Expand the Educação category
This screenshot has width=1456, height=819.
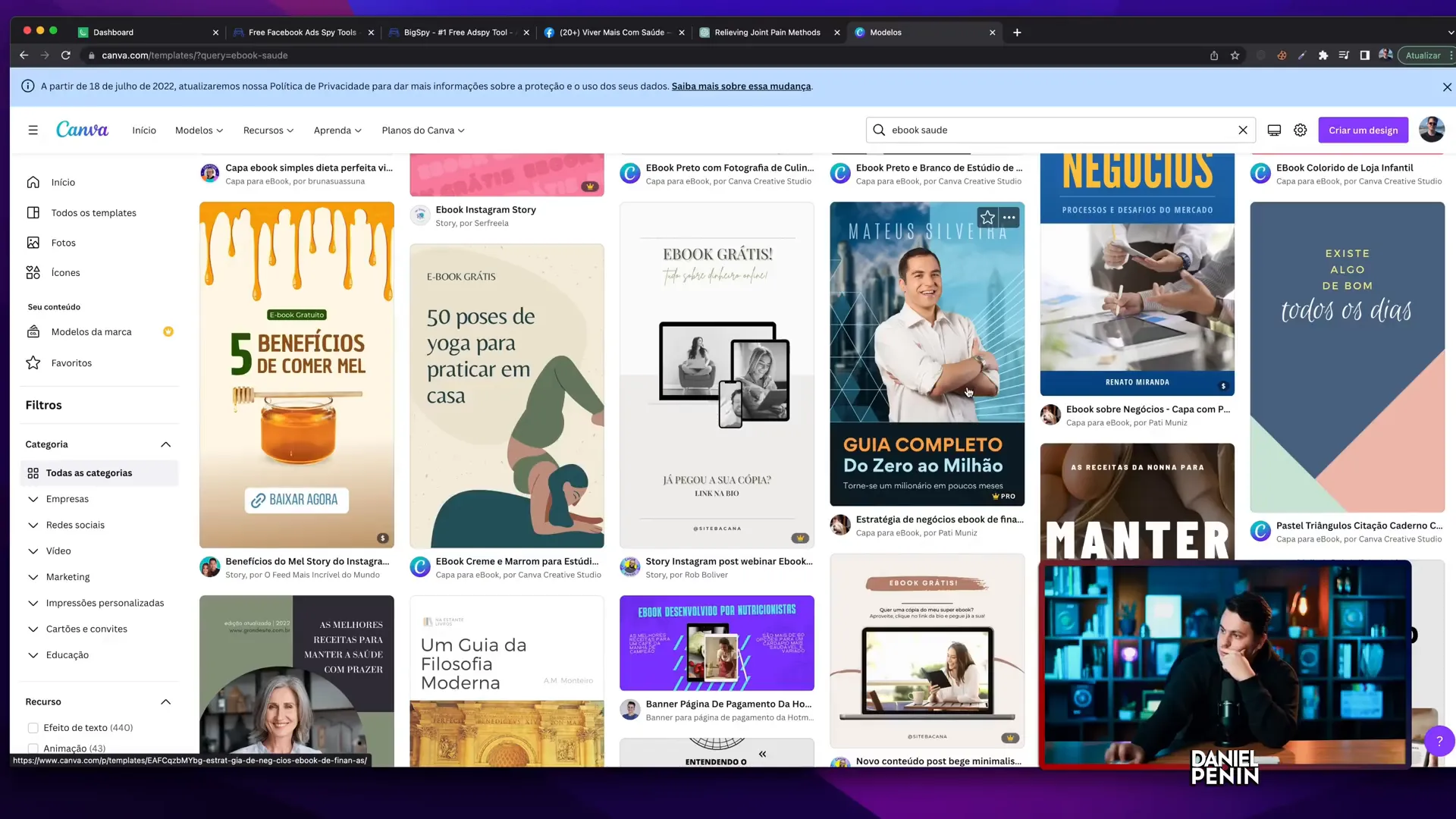(33, 655)
